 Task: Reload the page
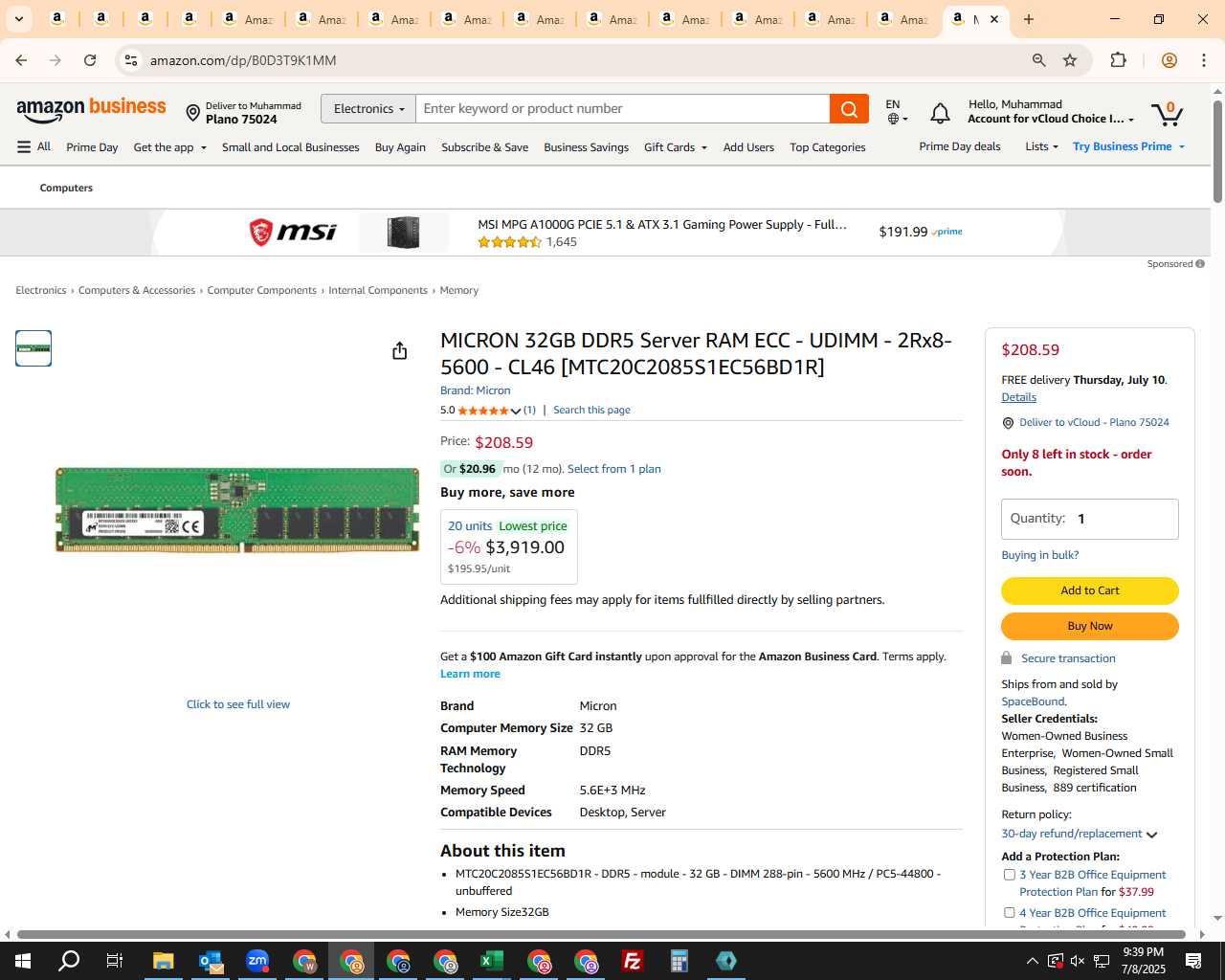point(90,60)
